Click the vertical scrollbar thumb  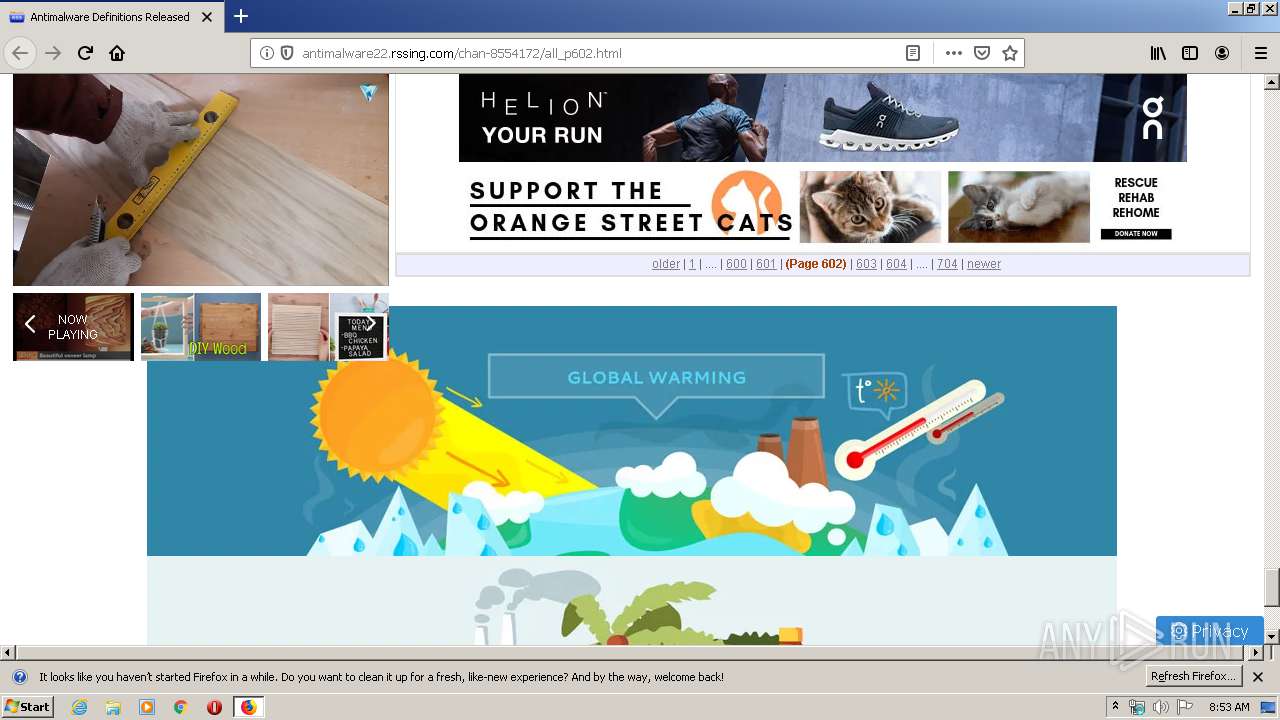click(1272, 587)
